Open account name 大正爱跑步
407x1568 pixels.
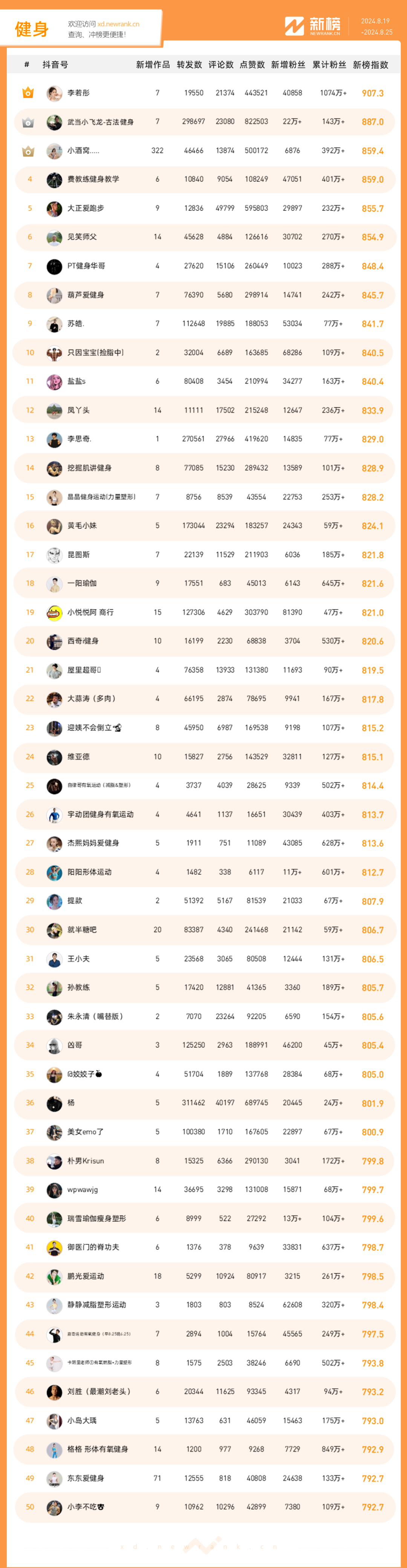pos(86,208)
